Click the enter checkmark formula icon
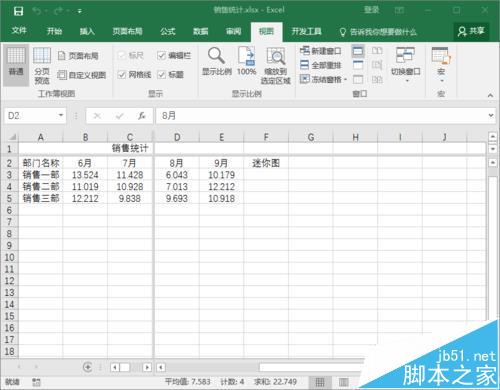This screenshot has width=500, height=390. (x=119, y=116)
